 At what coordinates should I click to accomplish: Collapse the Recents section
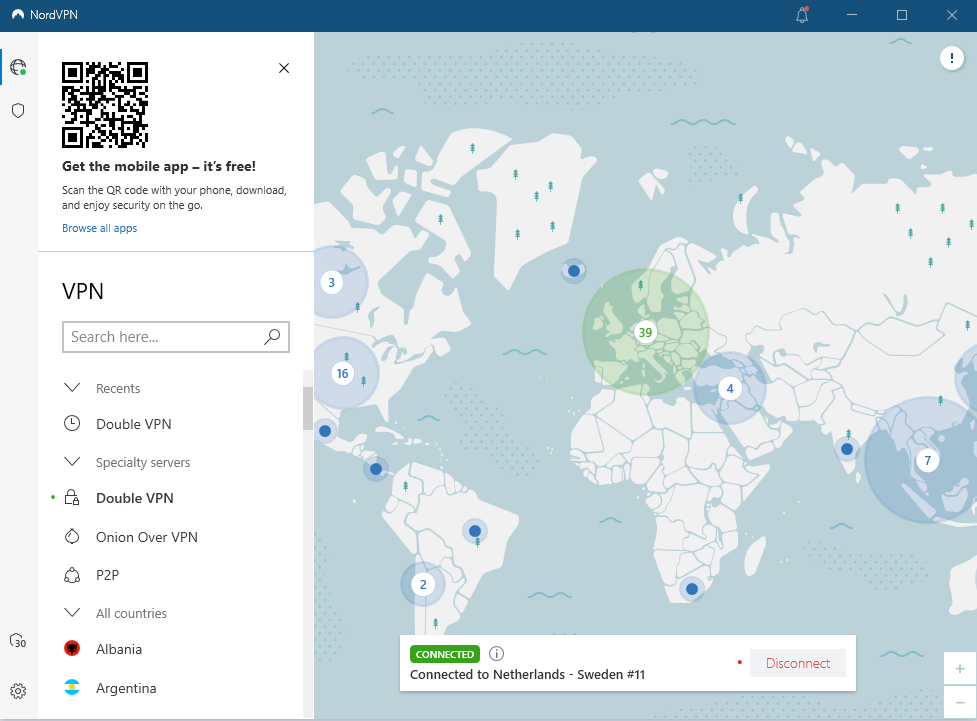(71, 388)
